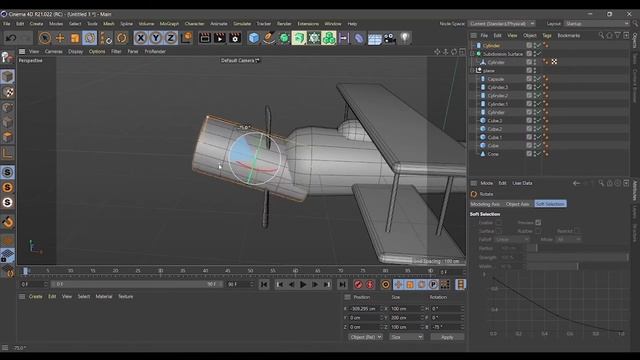The width and height of the screenshot is (640, 360).
Task: Open the File menu
Action: click(7, 24)
